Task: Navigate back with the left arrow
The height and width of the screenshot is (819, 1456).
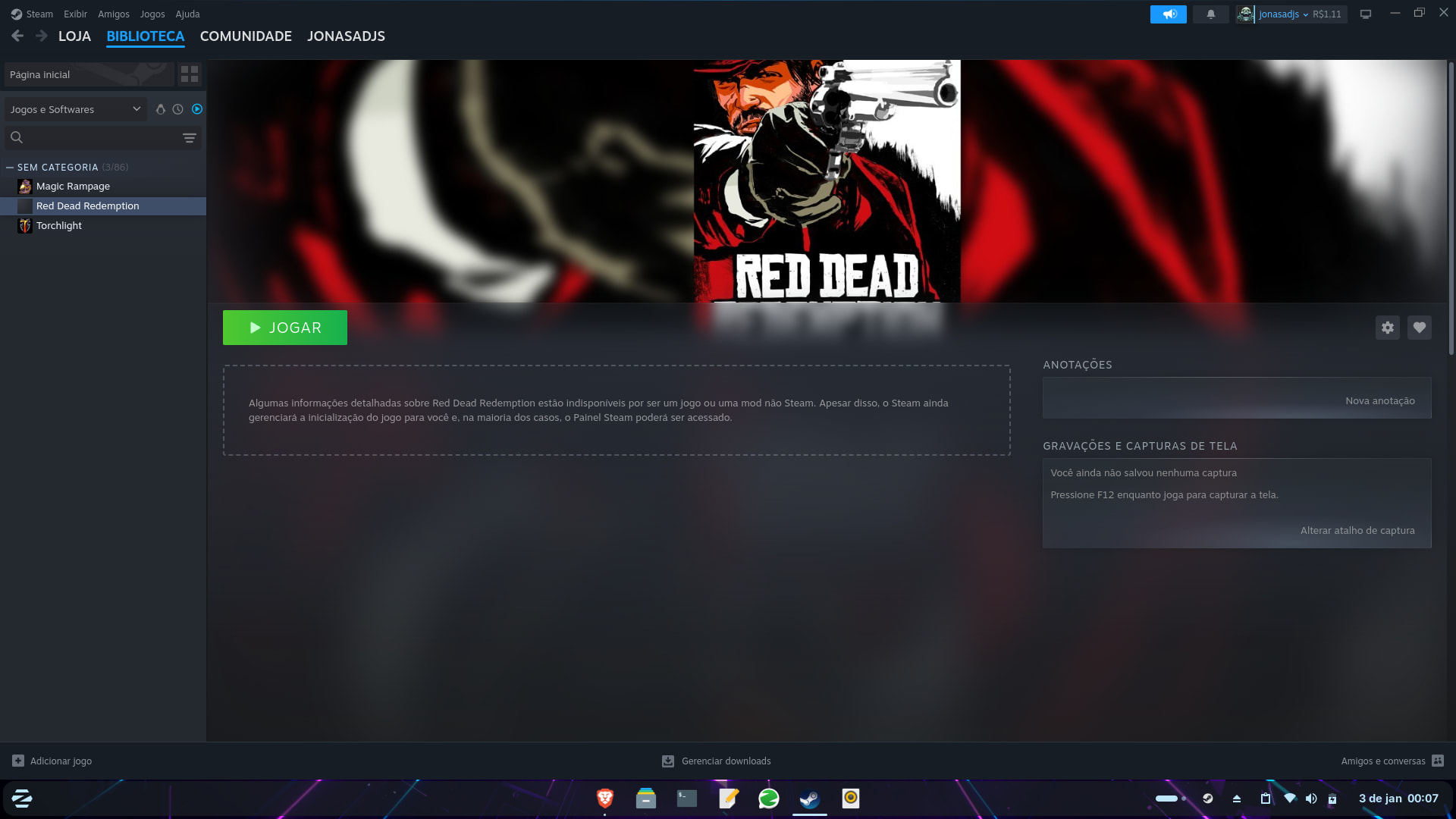Action: (x=17, y=36)
